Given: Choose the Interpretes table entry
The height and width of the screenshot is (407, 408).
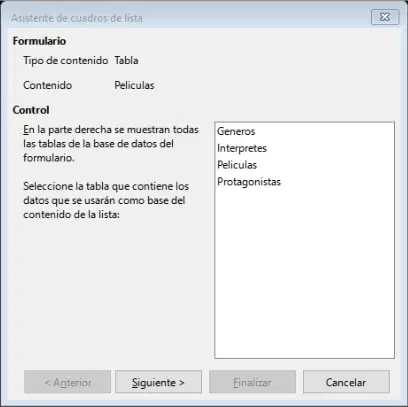Looking at the screenshot, I should tap(242, 148).
